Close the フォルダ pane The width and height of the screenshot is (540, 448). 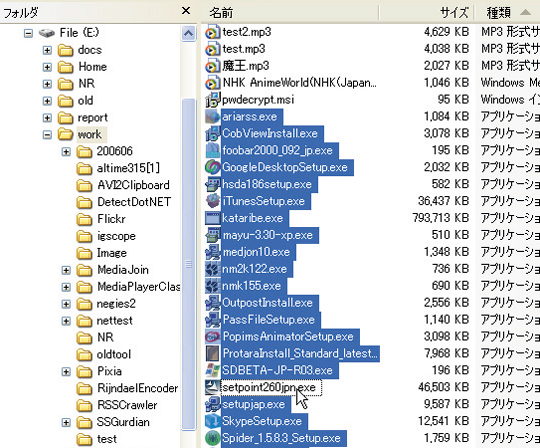click(x=186, y=11)
